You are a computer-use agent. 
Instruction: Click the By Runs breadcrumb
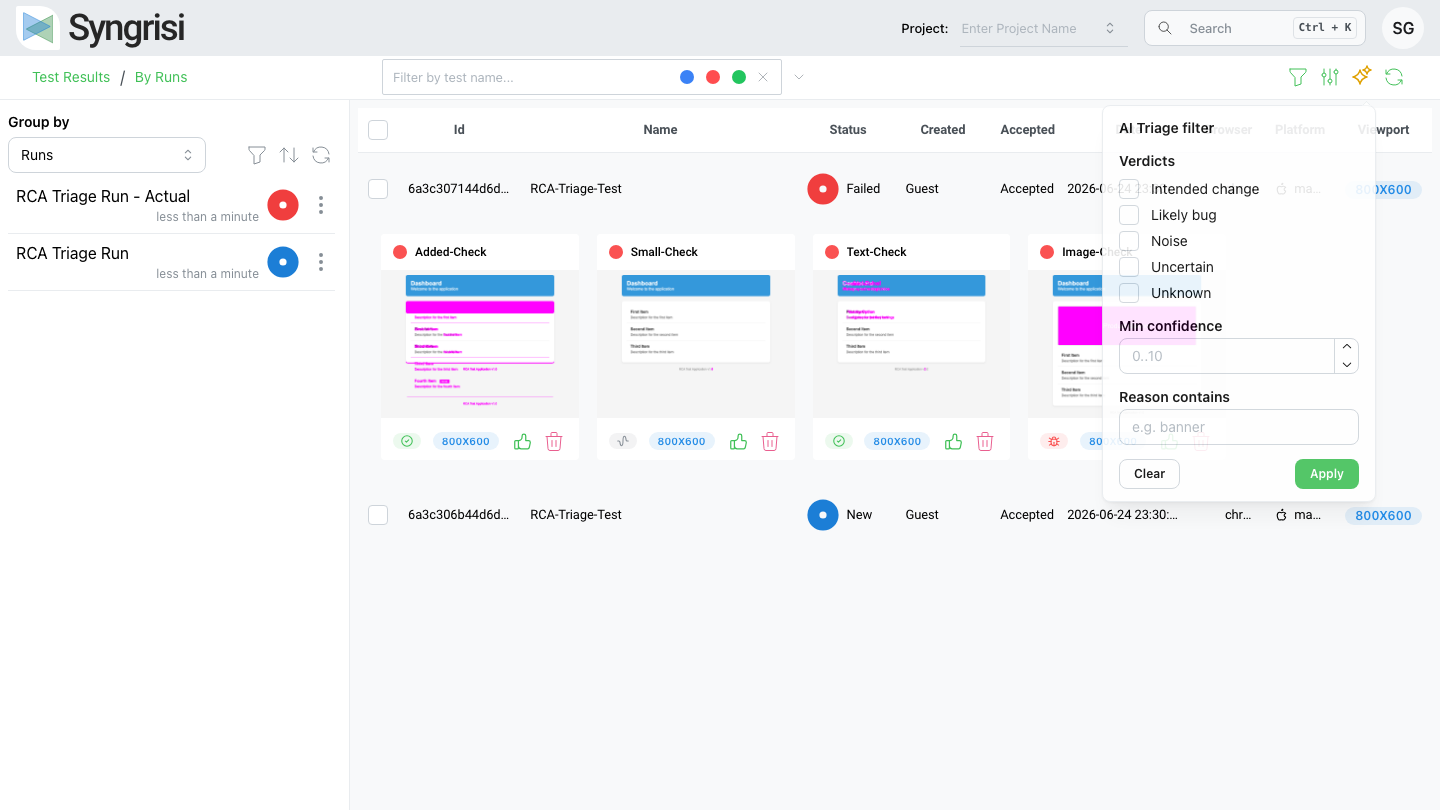tap(161, 77)
